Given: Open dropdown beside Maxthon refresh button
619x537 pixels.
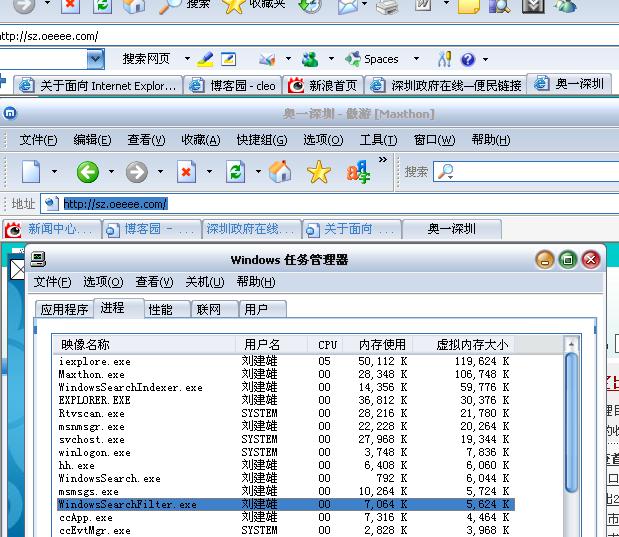Looking at the screenshot, I should [x=258, y=171].
